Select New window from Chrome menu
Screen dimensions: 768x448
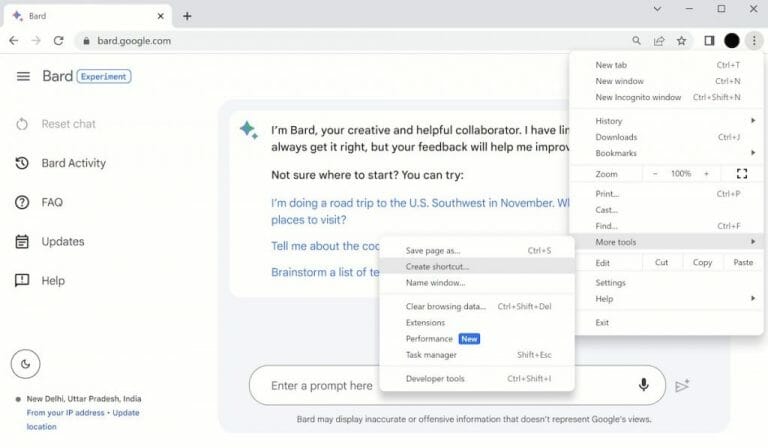[x=668, y=81]
